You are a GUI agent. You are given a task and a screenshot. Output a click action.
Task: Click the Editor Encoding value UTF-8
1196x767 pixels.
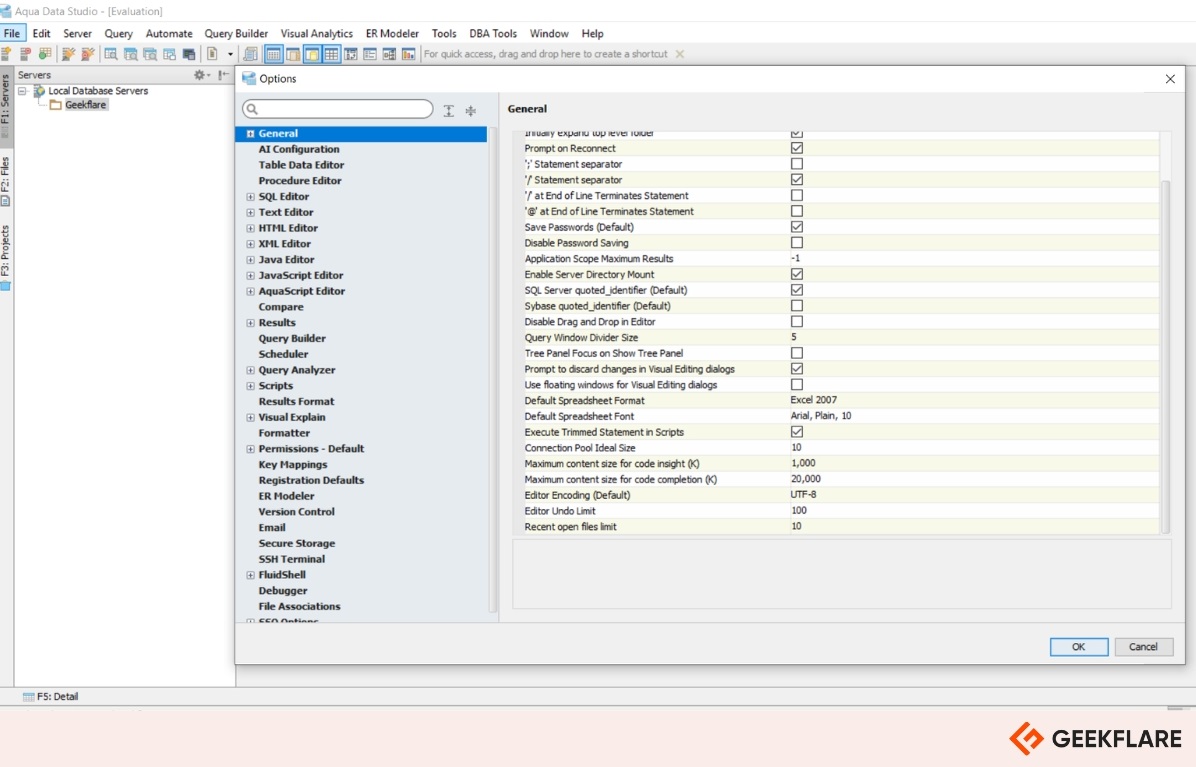pos(803,495)
